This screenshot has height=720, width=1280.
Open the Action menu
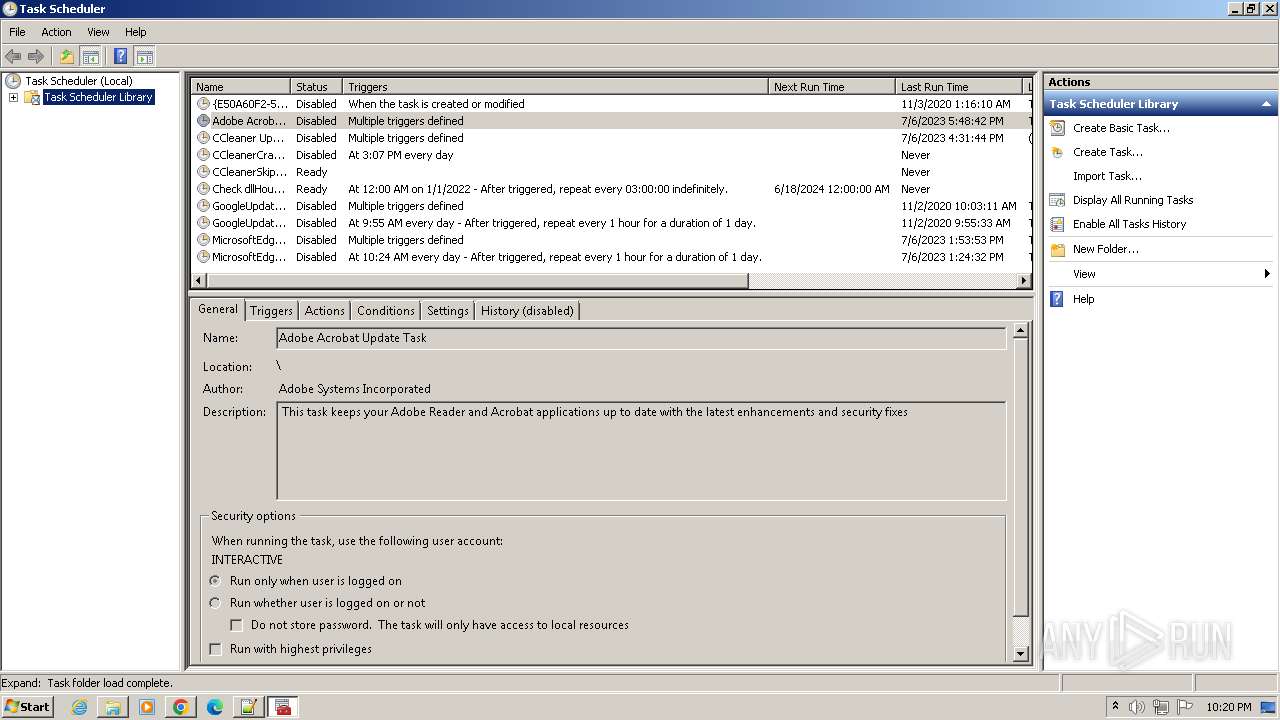click(x=56, y=32)
